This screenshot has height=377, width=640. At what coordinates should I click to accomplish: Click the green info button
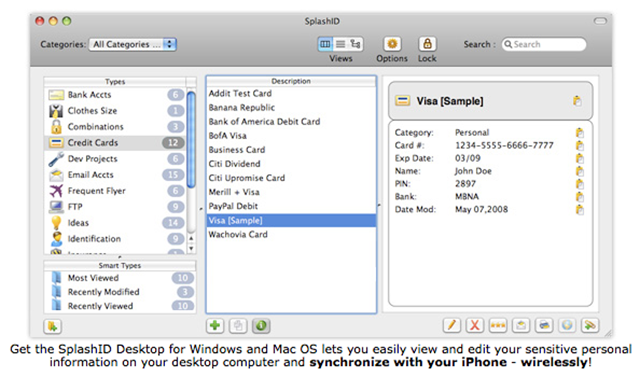pyautogui.click(x=261, y=326)
